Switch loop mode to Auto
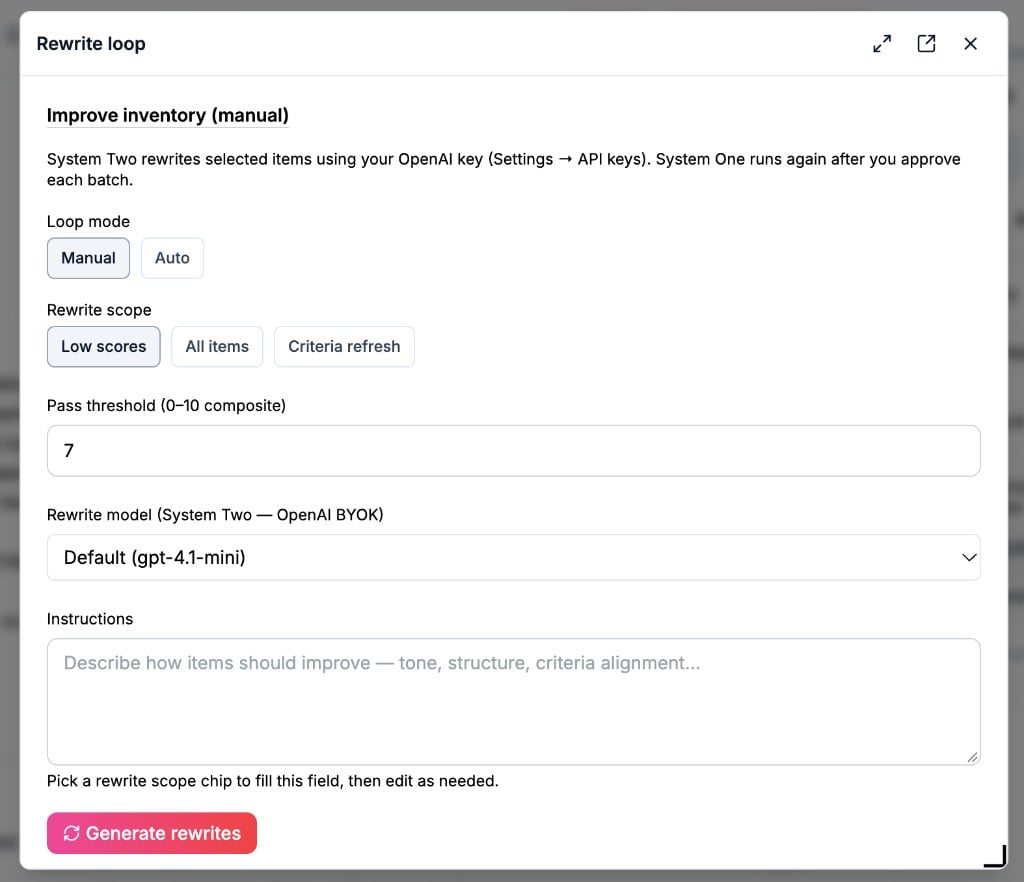 tap(172, 258)
